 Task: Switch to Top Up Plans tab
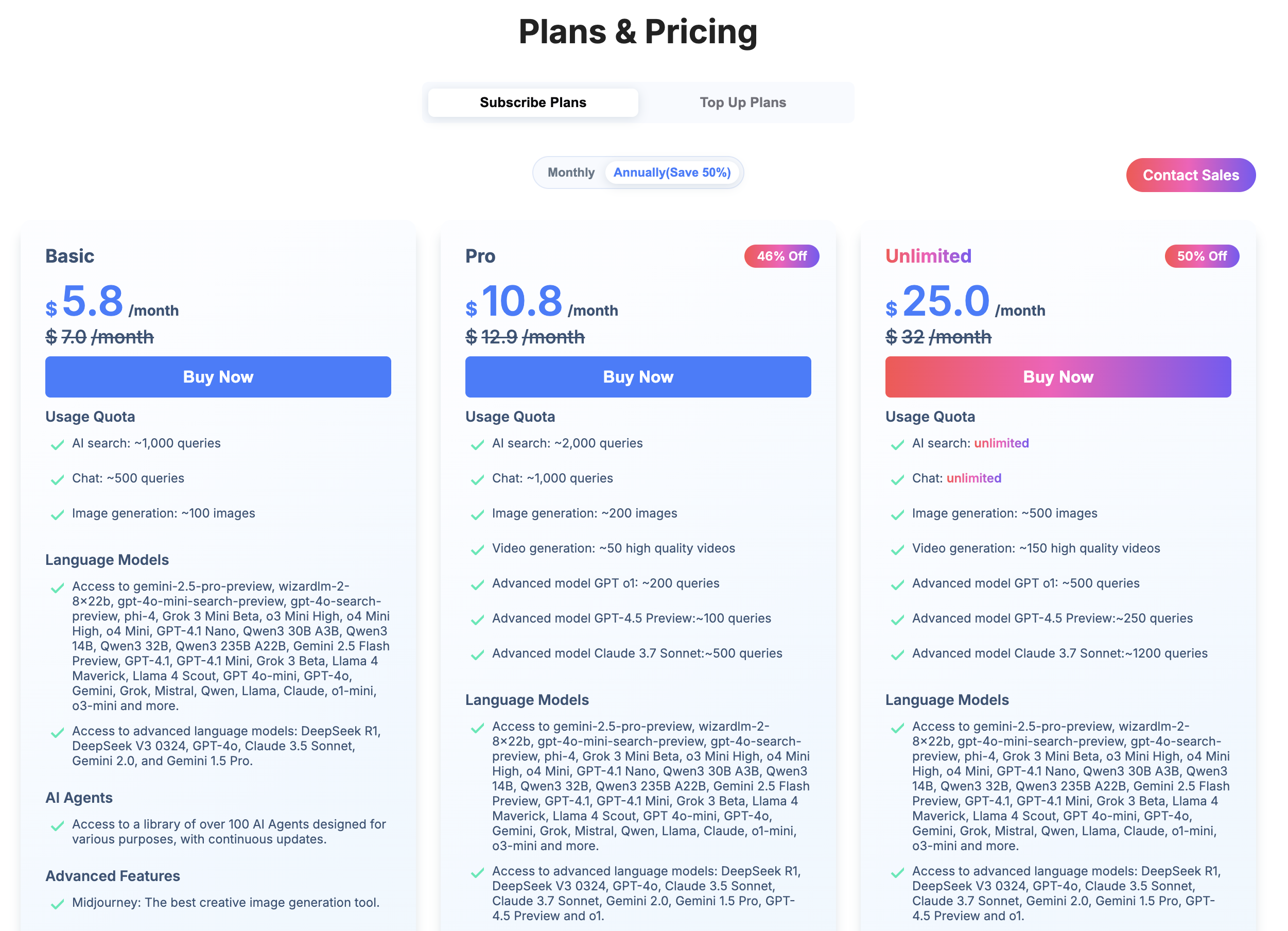pyautogui.click(x=743, y=103)
